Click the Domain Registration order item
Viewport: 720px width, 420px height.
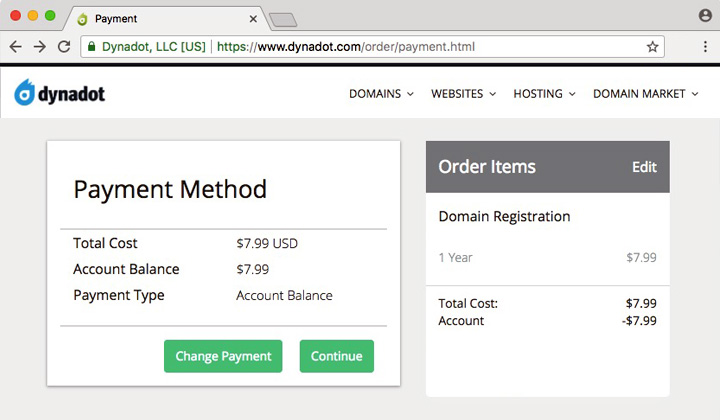click(504, 216)
